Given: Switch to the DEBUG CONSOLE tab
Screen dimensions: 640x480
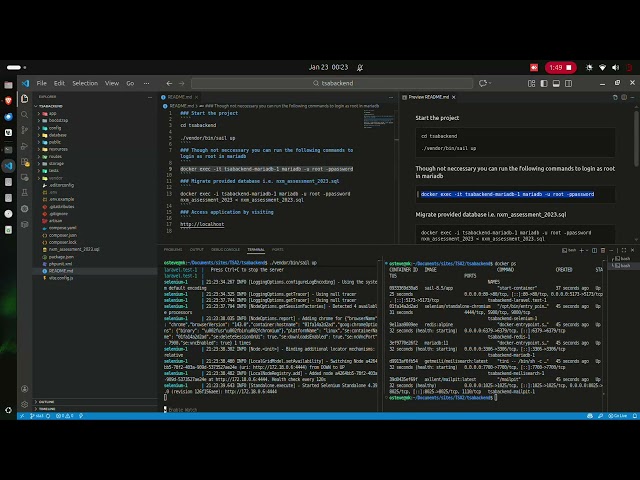Looking at the screenshot, I should (225, 249).
